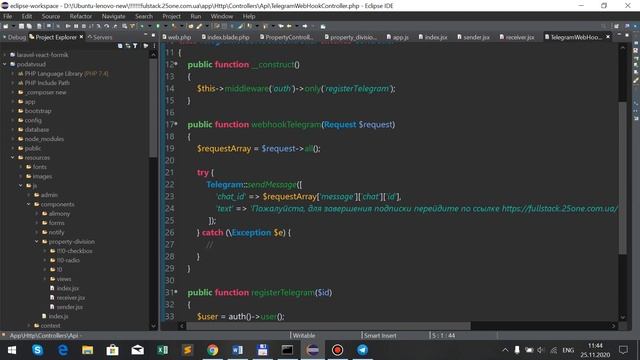This screenshot has width=640, height=360.
Task: Collapse the podatvsud project node
Action: 4,64
